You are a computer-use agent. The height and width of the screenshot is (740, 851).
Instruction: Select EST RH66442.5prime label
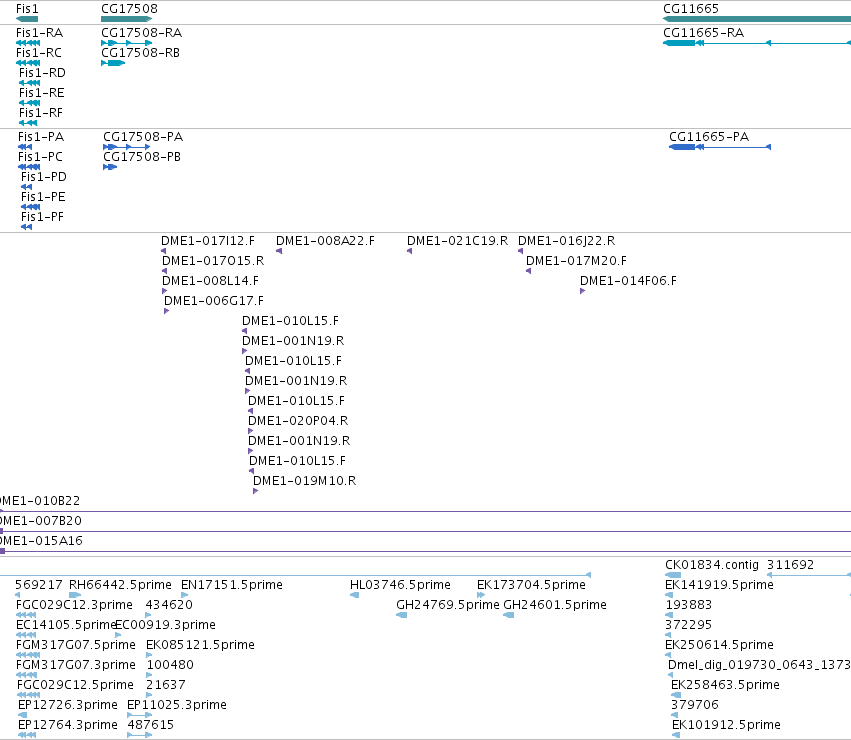(120, 585)
